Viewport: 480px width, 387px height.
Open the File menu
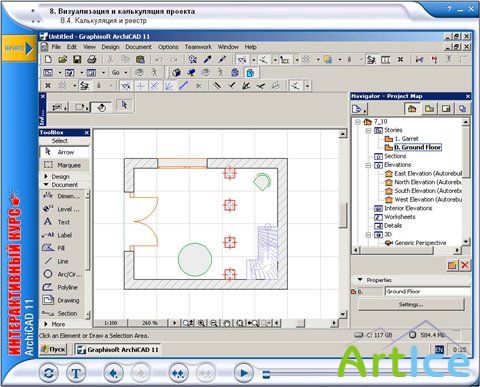pyautogui.click(x=56, y=47)
